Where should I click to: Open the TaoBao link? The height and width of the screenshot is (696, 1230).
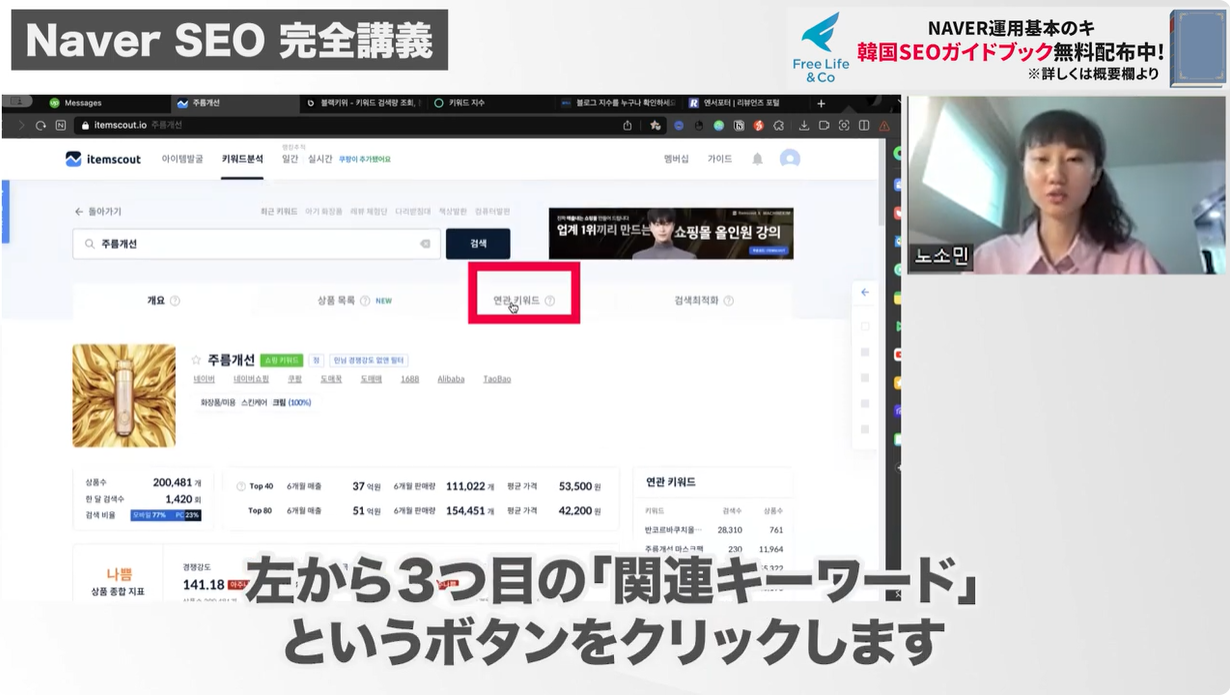coord(497,380)
